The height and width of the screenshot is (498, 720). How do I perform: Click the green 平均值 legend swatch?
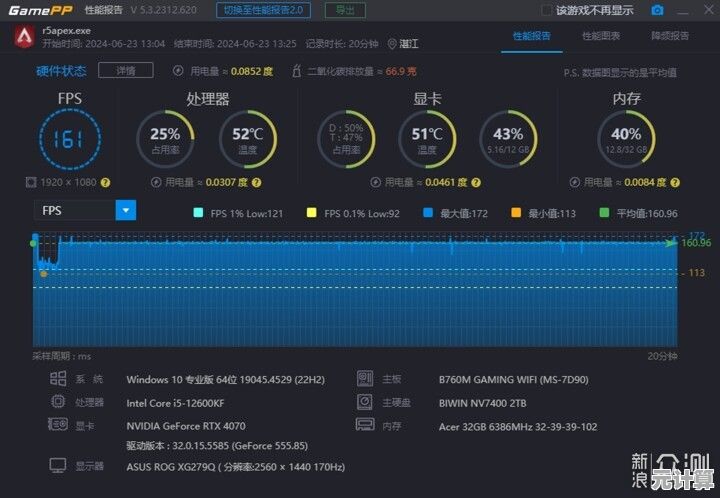coord(604,213)
